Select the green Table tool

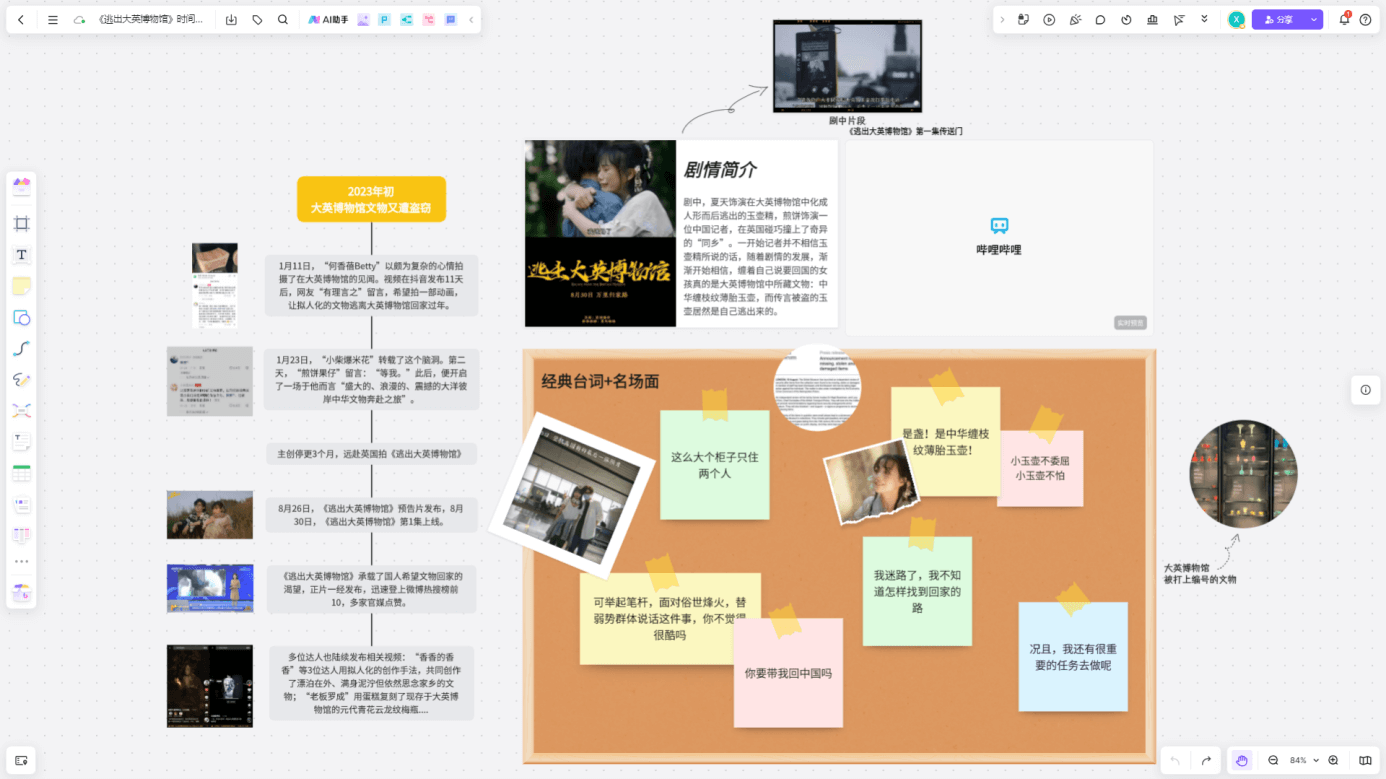coord(21,473)
